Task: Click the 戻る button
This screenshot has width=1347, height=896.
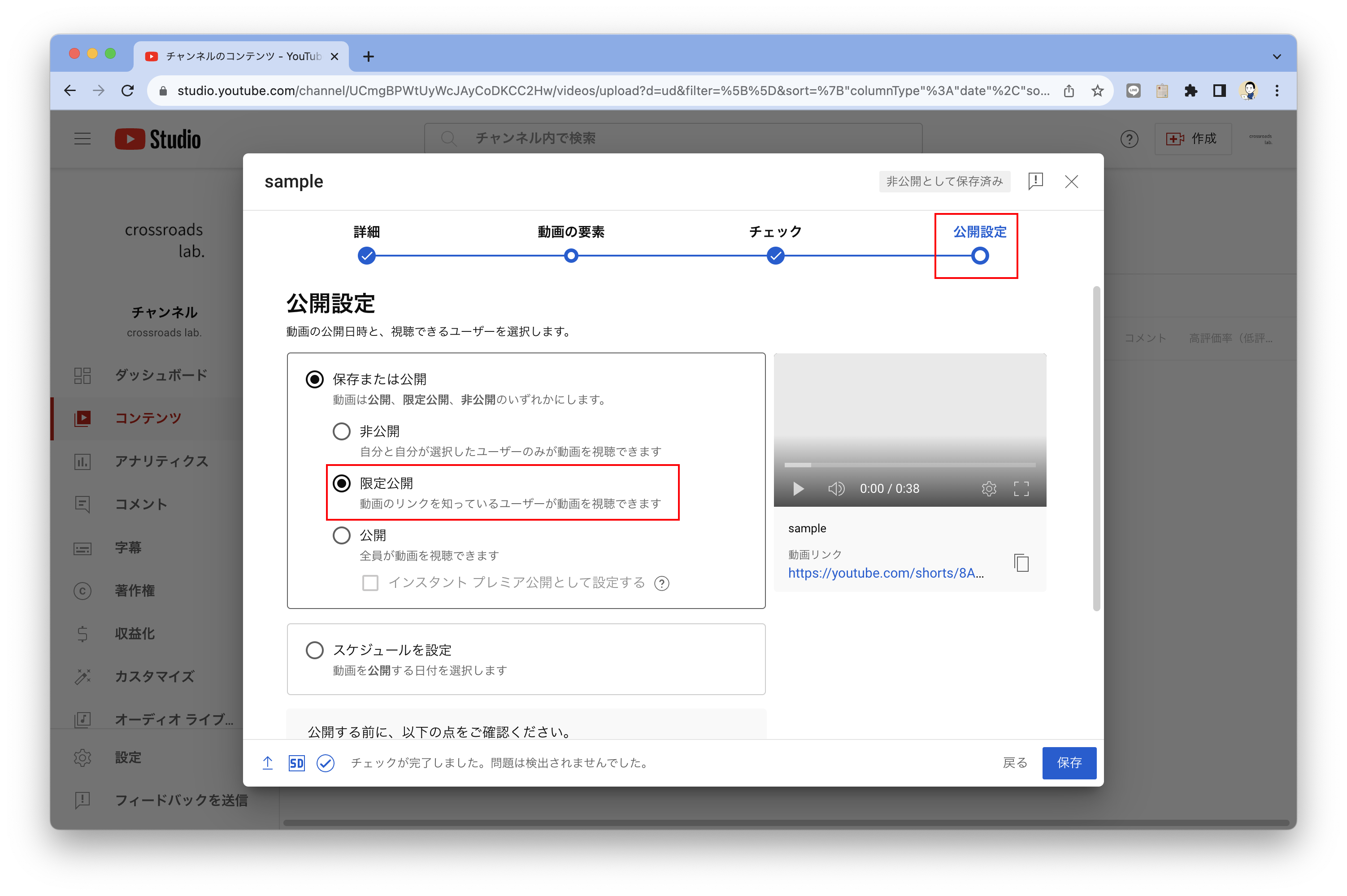Action: [1015, 763]
